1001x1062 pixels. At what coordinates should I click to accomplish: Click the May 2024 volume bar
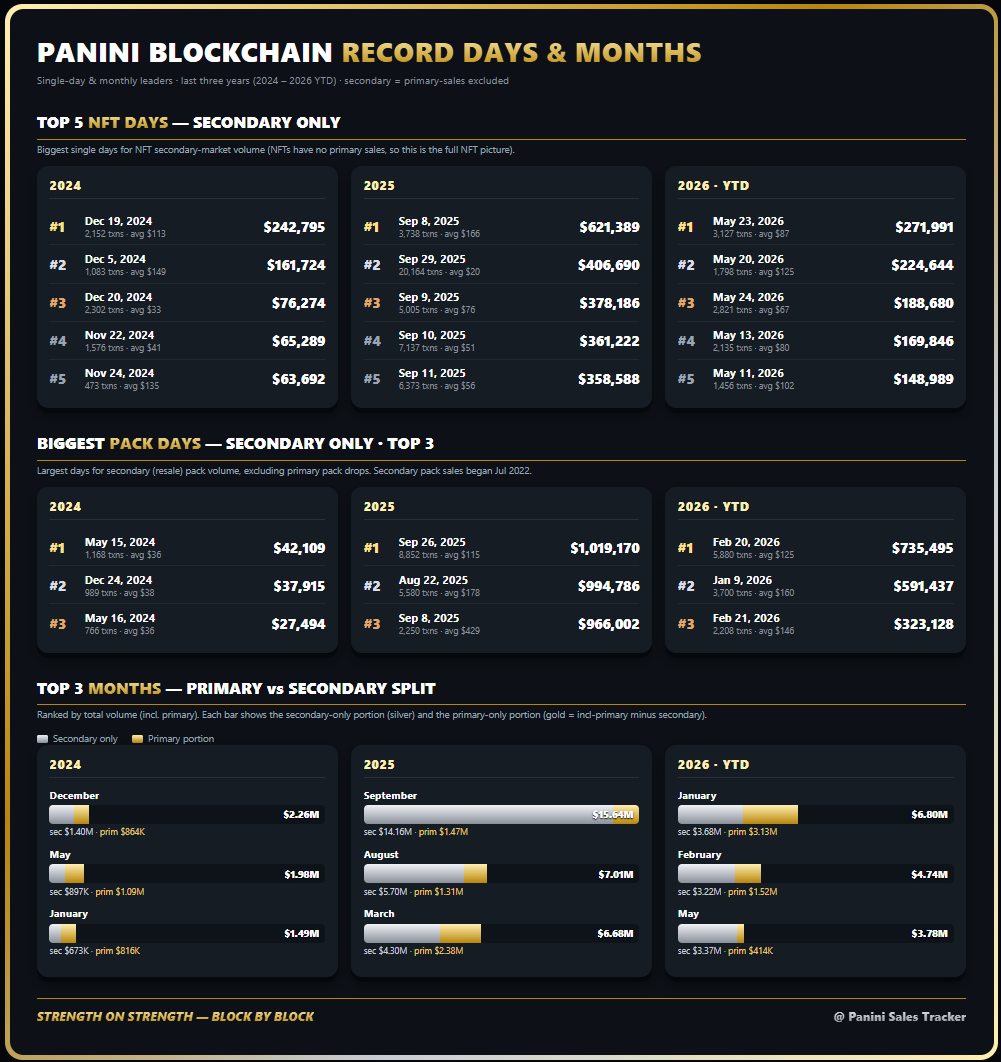[x=187, y=874]
